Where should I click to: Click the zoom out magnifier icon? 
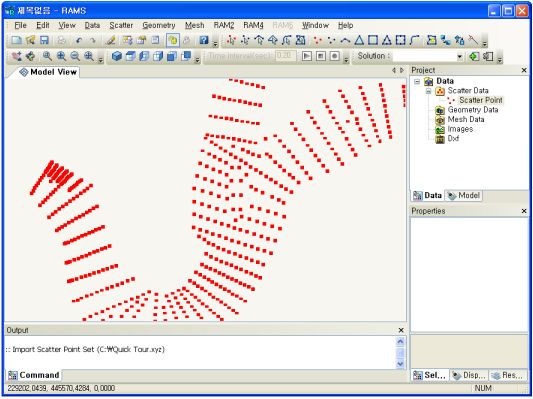pos(75,56)
